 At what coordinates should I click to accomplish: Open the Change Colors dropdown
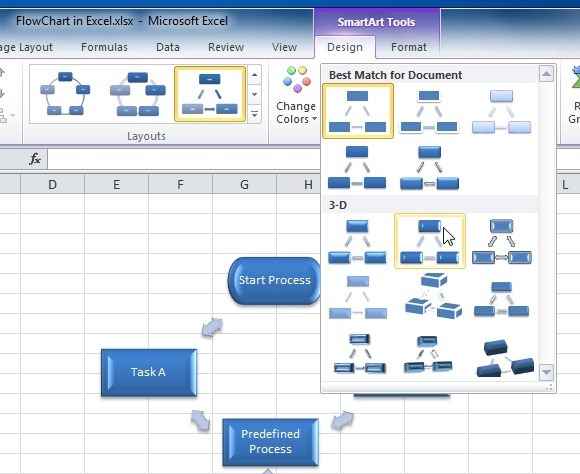[x=296, y=113]
